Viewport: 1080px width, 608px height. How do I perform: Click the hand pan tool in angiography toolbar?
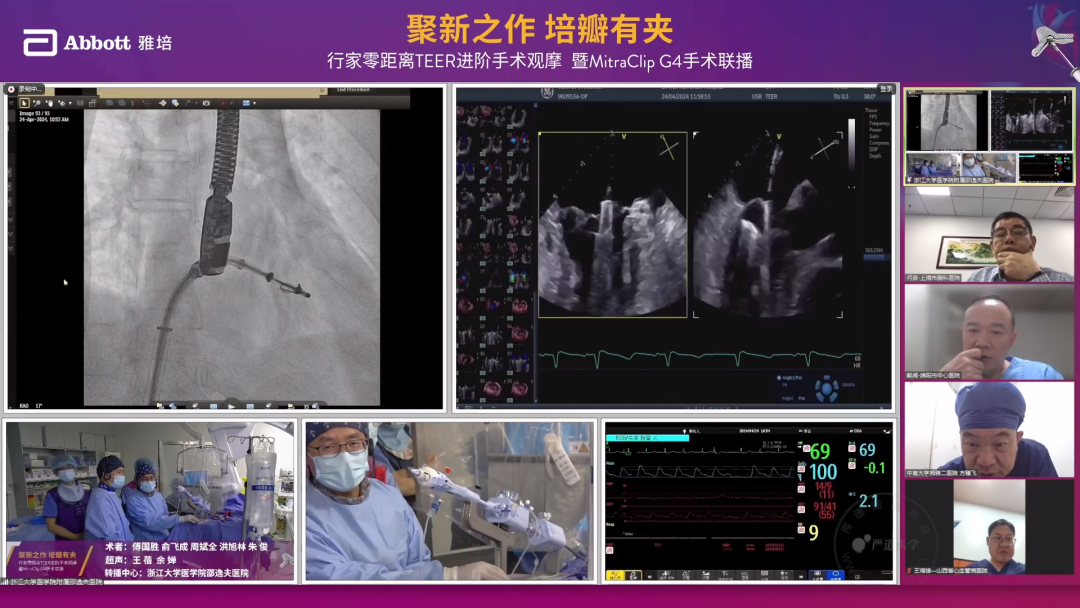(x=50, y=103)
